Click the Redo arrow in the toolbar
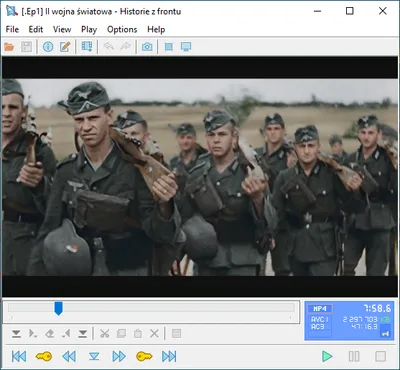Image resolution: width=400 pixels, height=370 pixels. click(126, 47)
